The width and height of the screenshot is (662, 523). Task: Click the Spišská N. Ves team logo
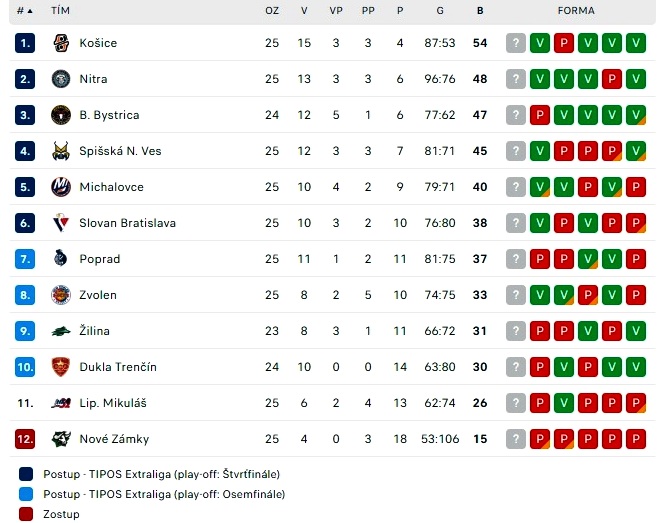(61, 151)
